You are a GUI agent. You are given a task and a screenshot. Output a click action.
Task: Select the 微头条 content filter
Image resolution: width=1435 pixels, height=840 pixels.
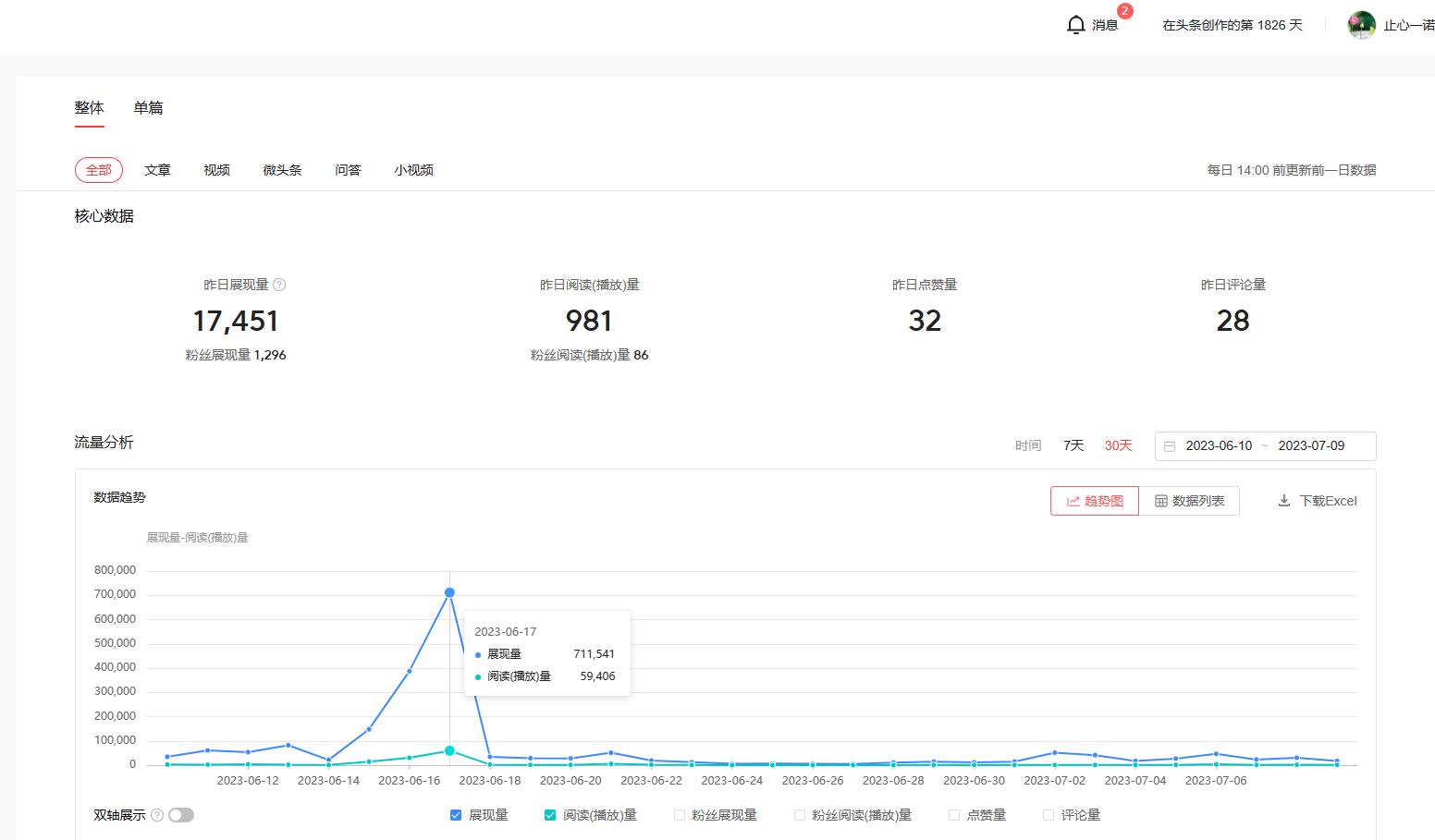282,170
